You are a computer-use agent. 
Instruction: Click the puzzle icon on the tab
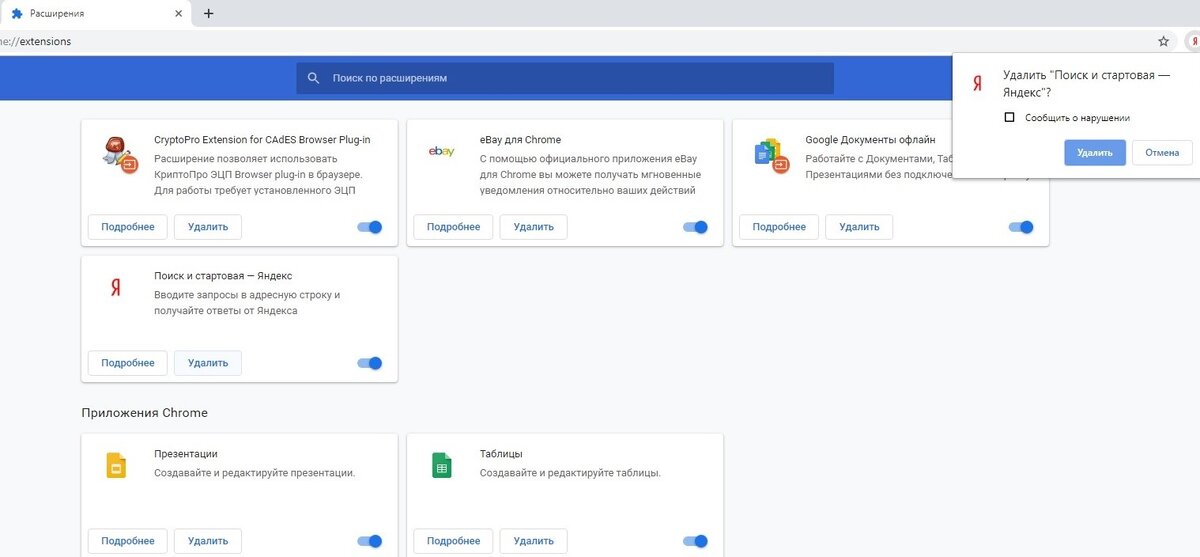click(x=17, y=14)
